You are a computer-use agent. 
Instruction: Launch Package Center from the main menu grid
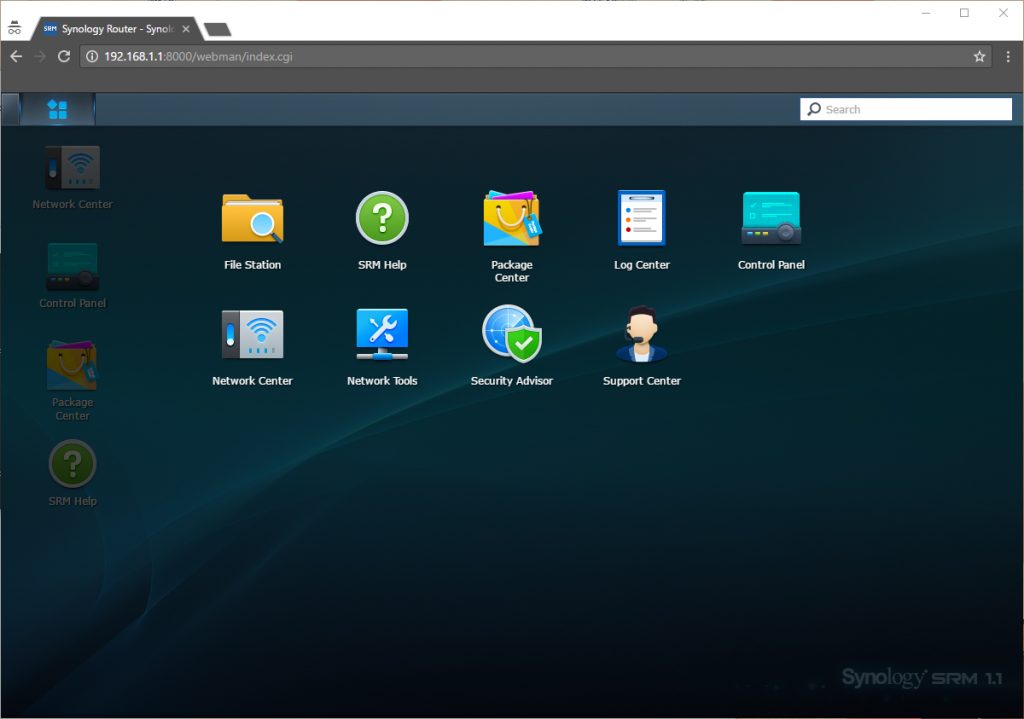pyautogui.click(x=511, y=236)
